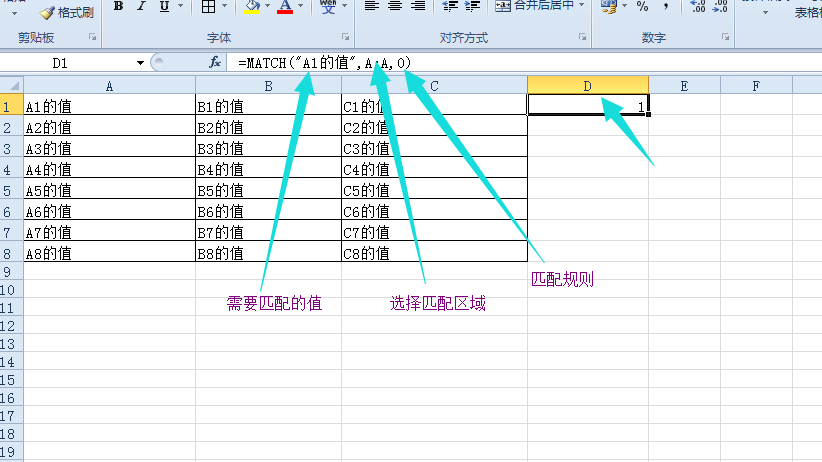Select cell containing B7的值
822x462 pixels.
268,232
